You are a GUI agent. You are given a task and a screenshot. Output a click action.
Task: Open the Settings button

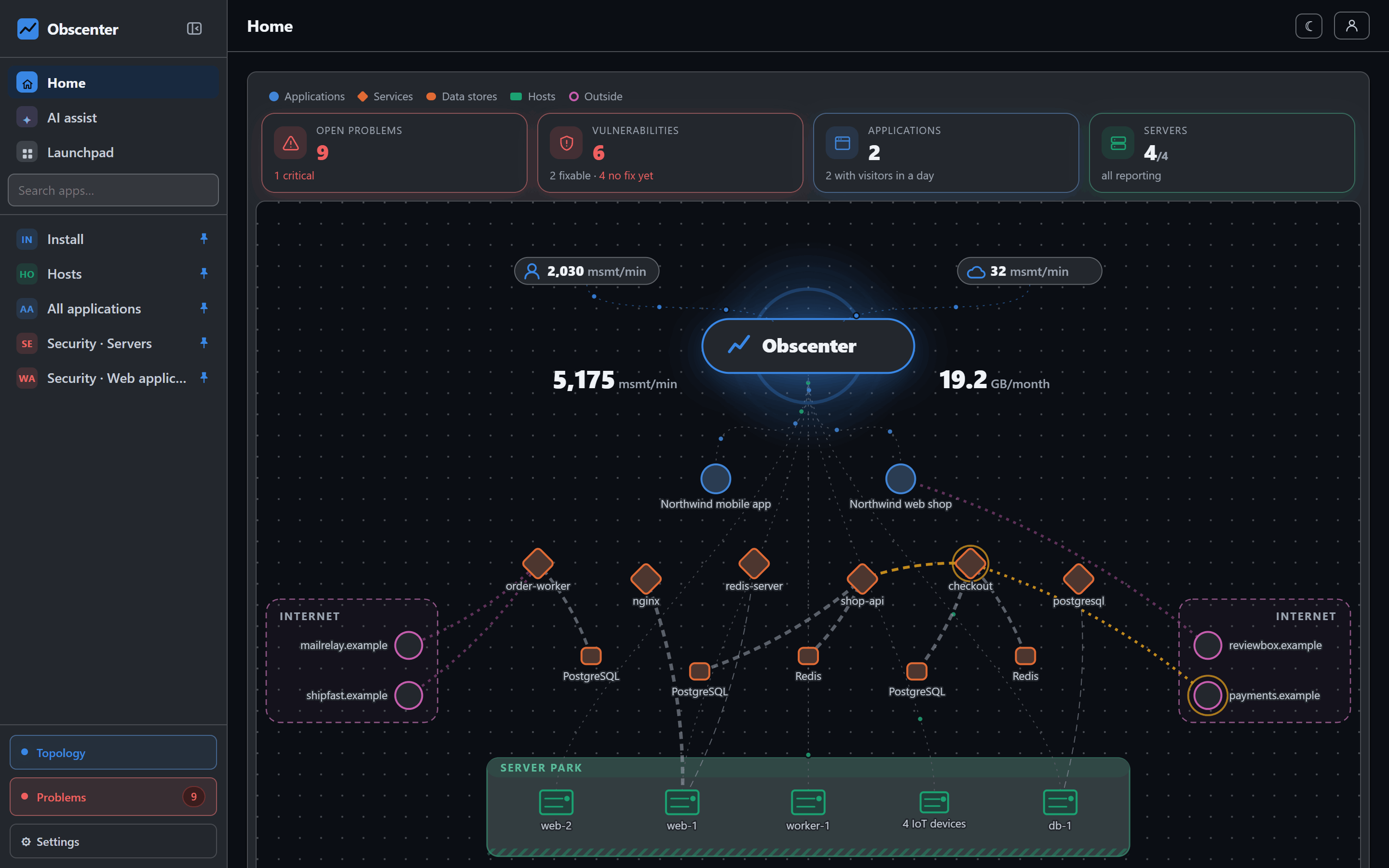113,841
